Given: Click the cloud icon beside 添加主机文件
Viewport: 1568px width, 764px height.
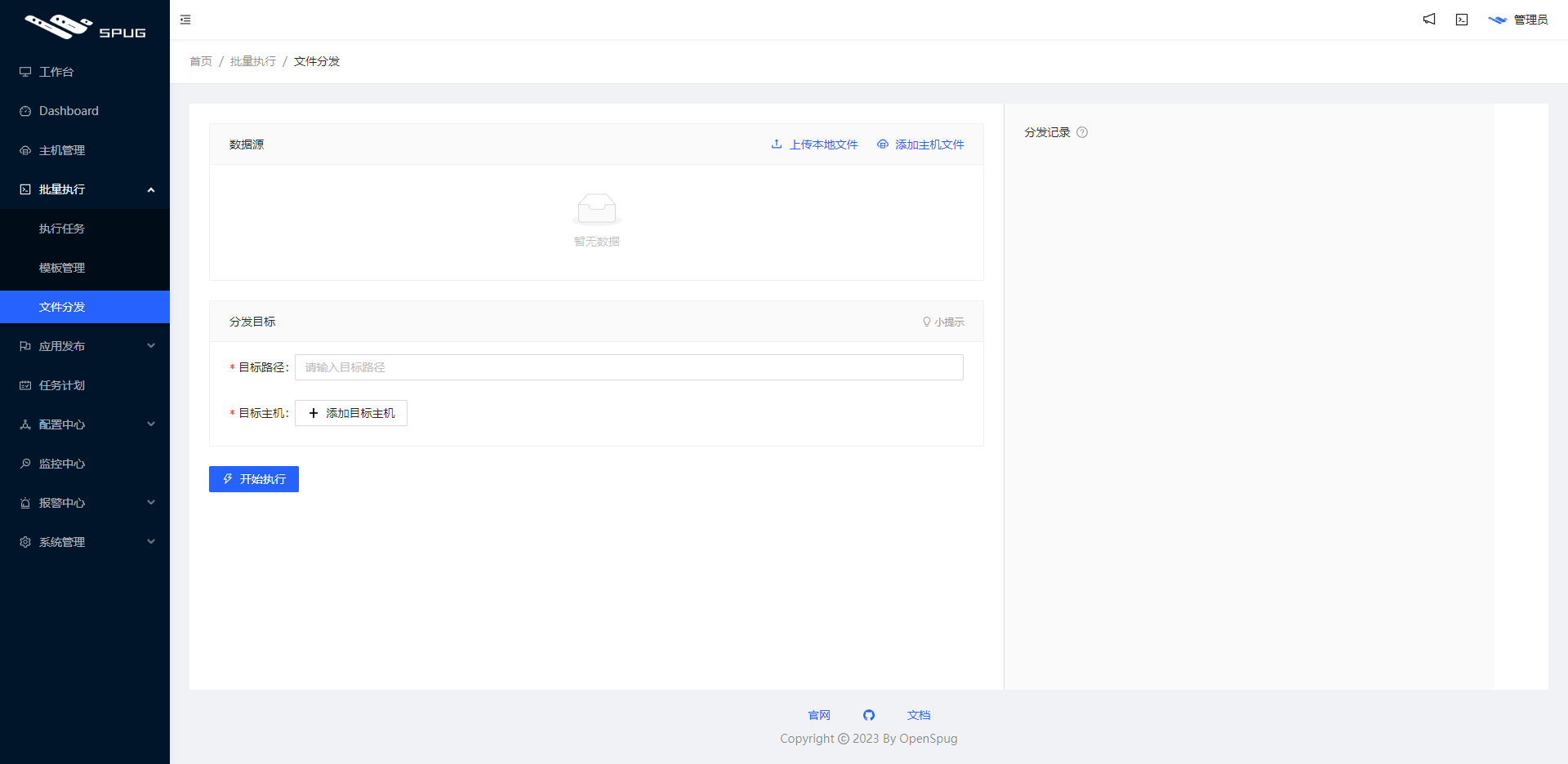Looking at the screenshot, I should tap(883, 144).
